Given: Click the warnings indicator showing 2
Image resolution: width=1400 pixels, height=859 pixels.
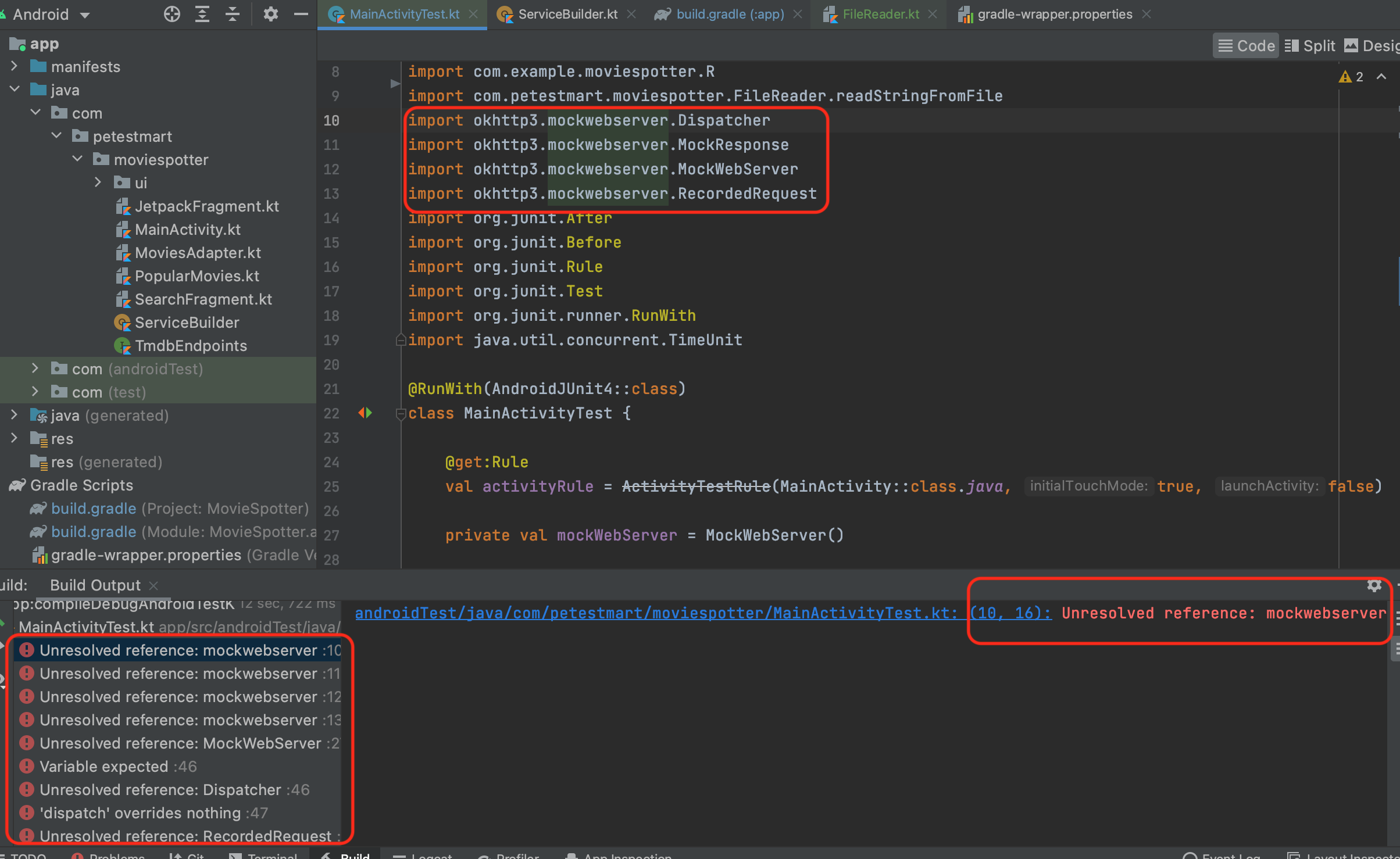Looking at the screenshot, I should point(1351,77).
